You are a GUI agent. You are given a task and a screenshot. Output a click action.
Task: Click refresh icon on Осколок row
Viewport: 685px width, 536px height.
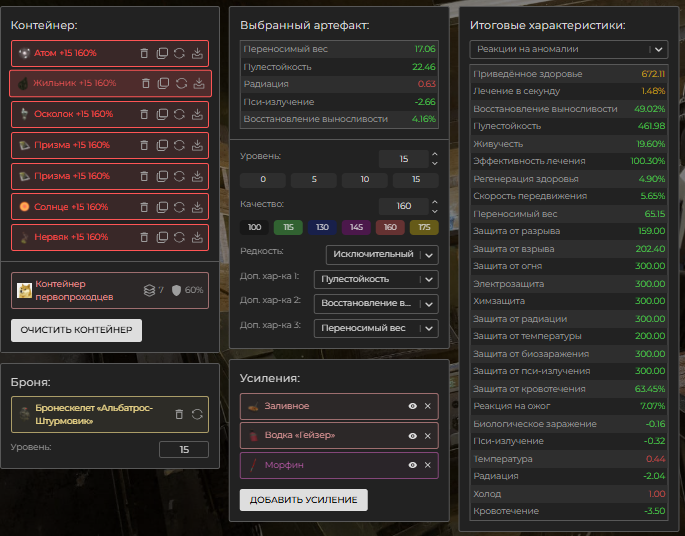(179, 114)
